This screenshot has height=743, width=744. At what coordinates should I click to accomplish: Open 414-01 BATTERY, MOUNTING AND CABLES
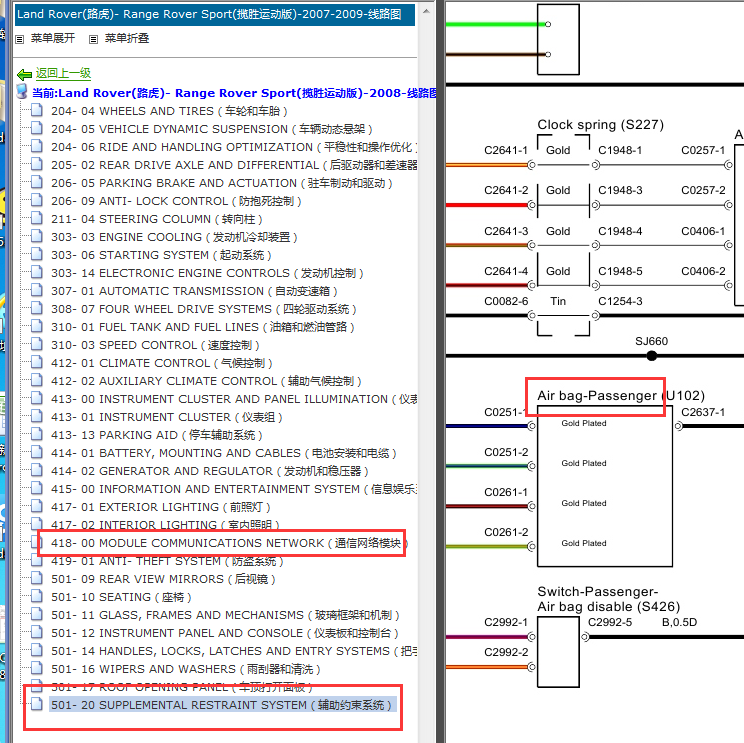(223, 454)
